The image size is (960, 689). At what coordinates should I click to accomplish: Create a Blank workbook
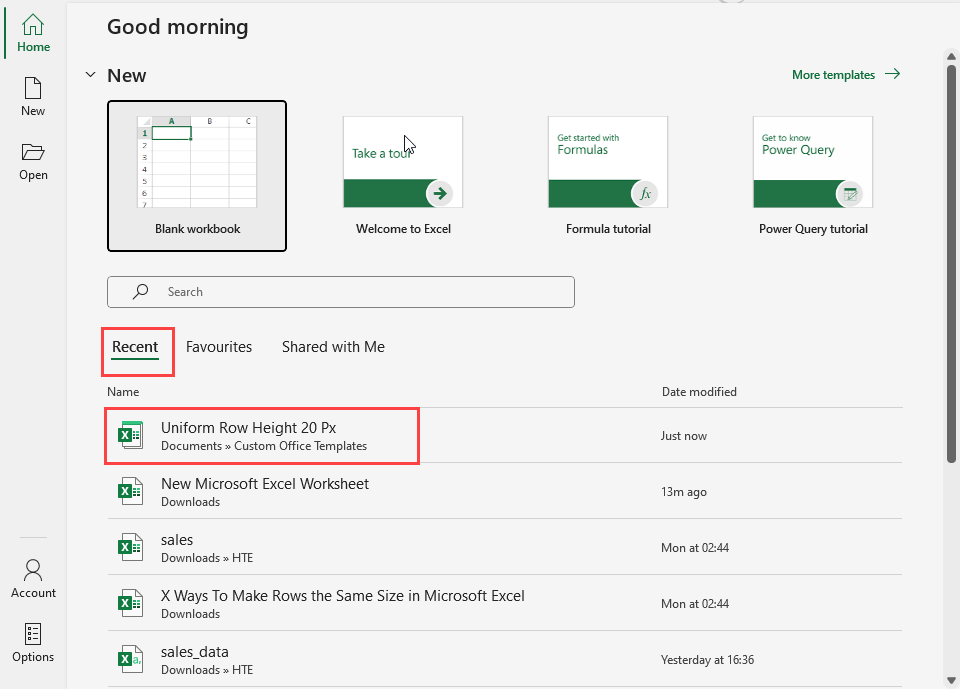coord(197,175)
